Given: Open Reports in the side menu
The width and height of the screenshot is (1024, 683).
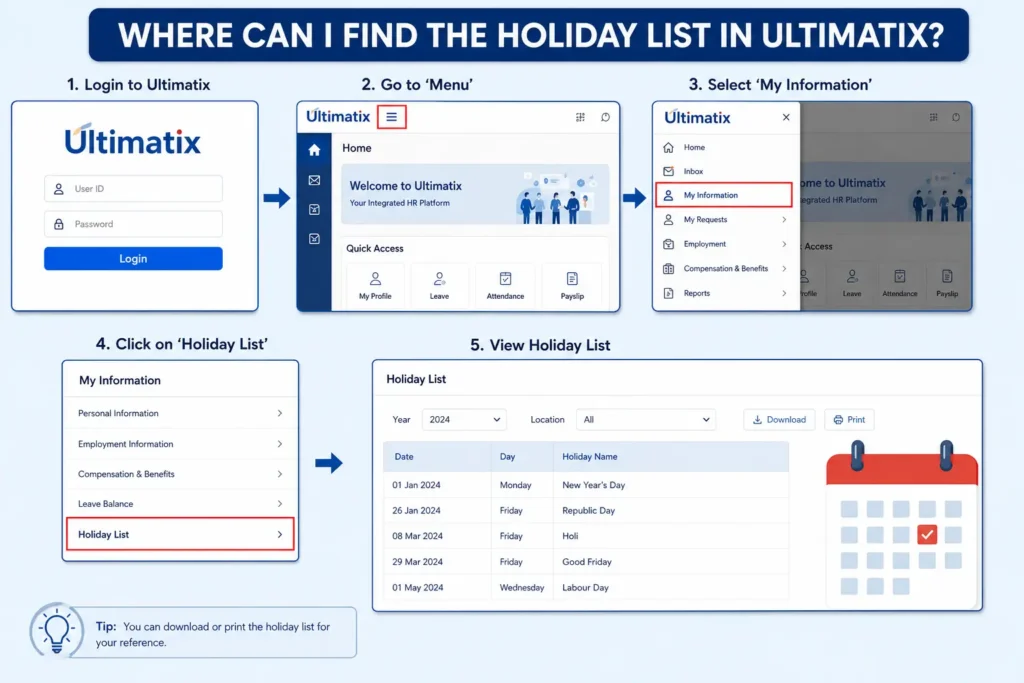Looking at the screenshot, I should click(724, 293).
